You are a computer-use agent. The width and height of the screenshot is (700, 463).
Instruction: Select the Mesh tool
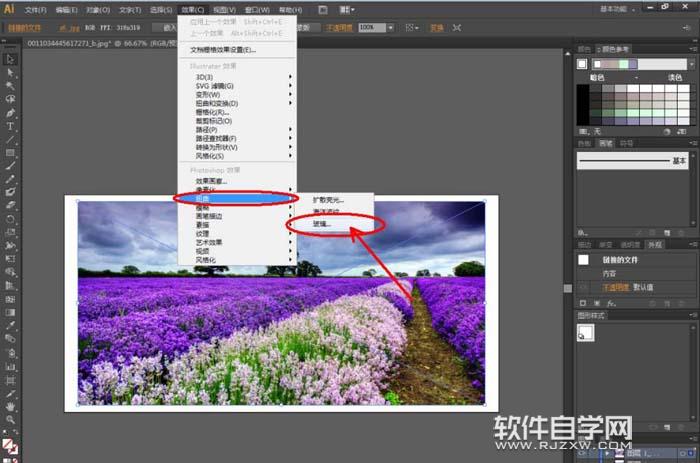pyautogui.click(x=10, y=299)
